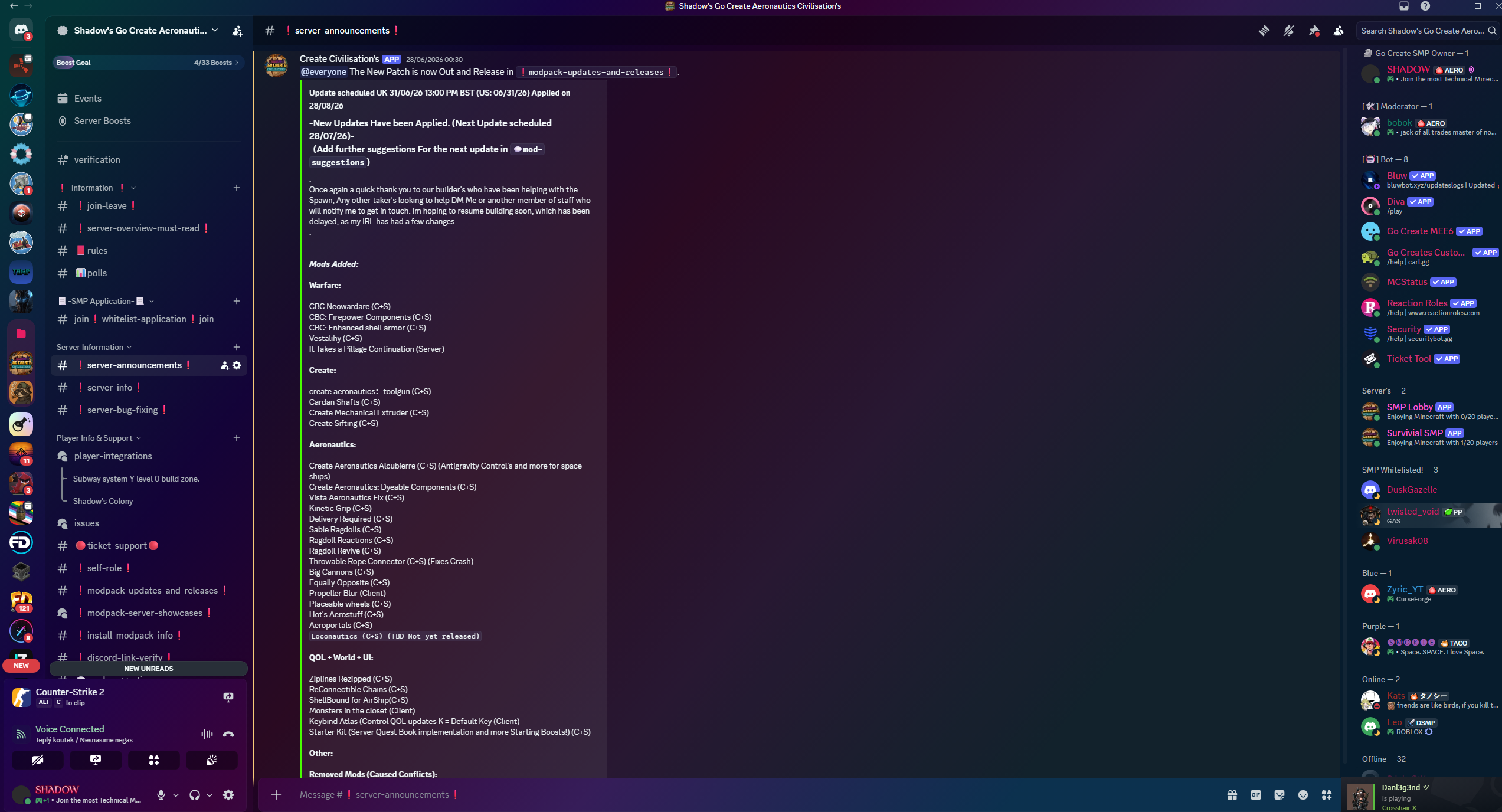Open the Counter-Strike 2 activity icon
Image resolution: width=1502 pixels, height=812 pixels.
[x=21, y=697]
